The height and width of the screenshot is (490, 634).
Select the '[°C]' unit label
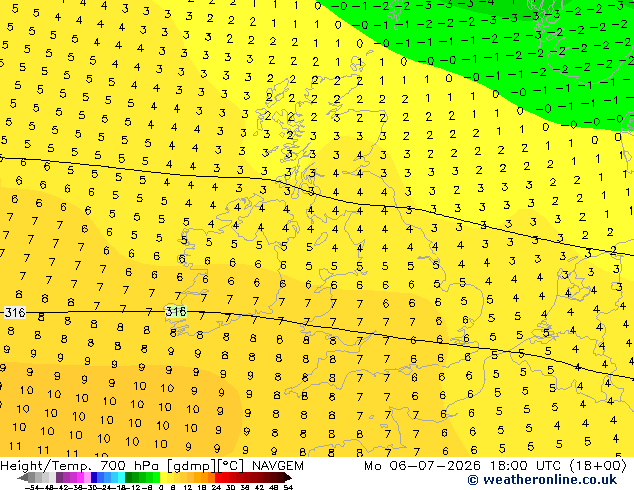(x=231, y=466)
